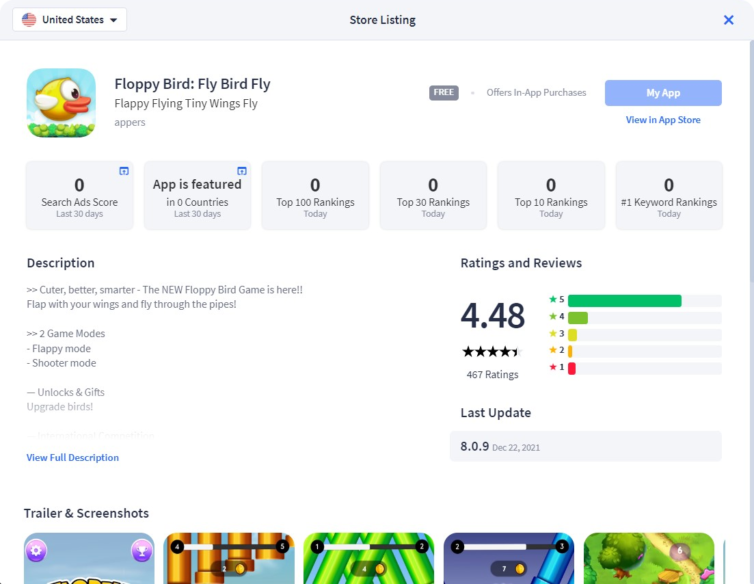Open info icon on App is featured card

[242, 171]
